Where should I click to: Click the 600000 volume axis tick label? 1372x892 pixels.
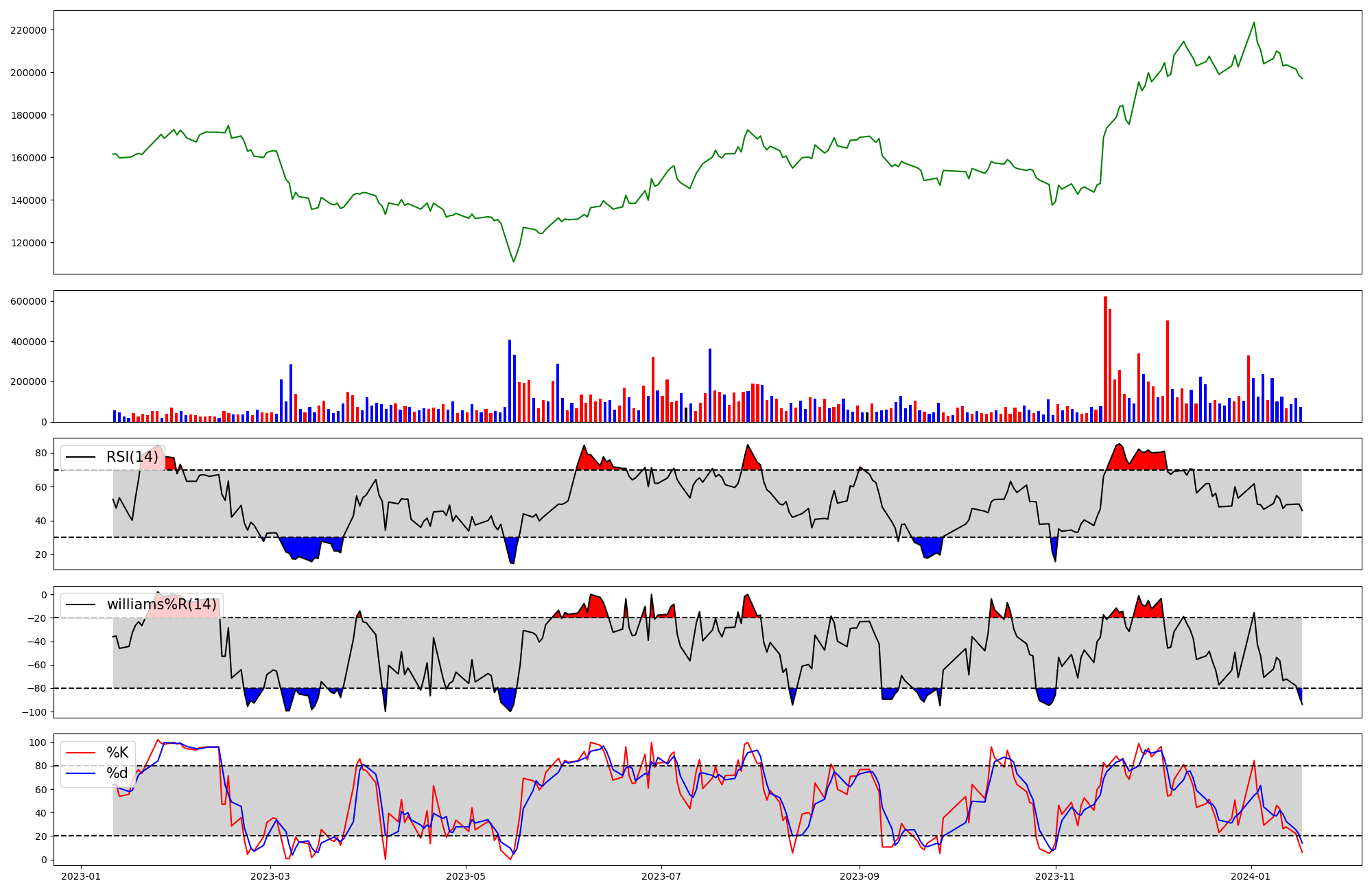pos(29,301)
